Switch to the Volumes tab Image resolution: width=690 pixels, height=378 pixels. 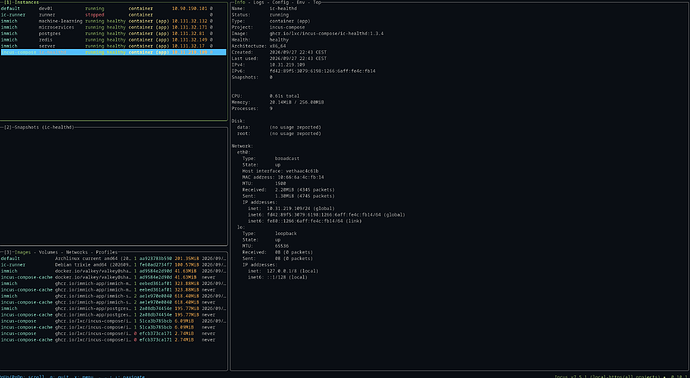[48, 252]
